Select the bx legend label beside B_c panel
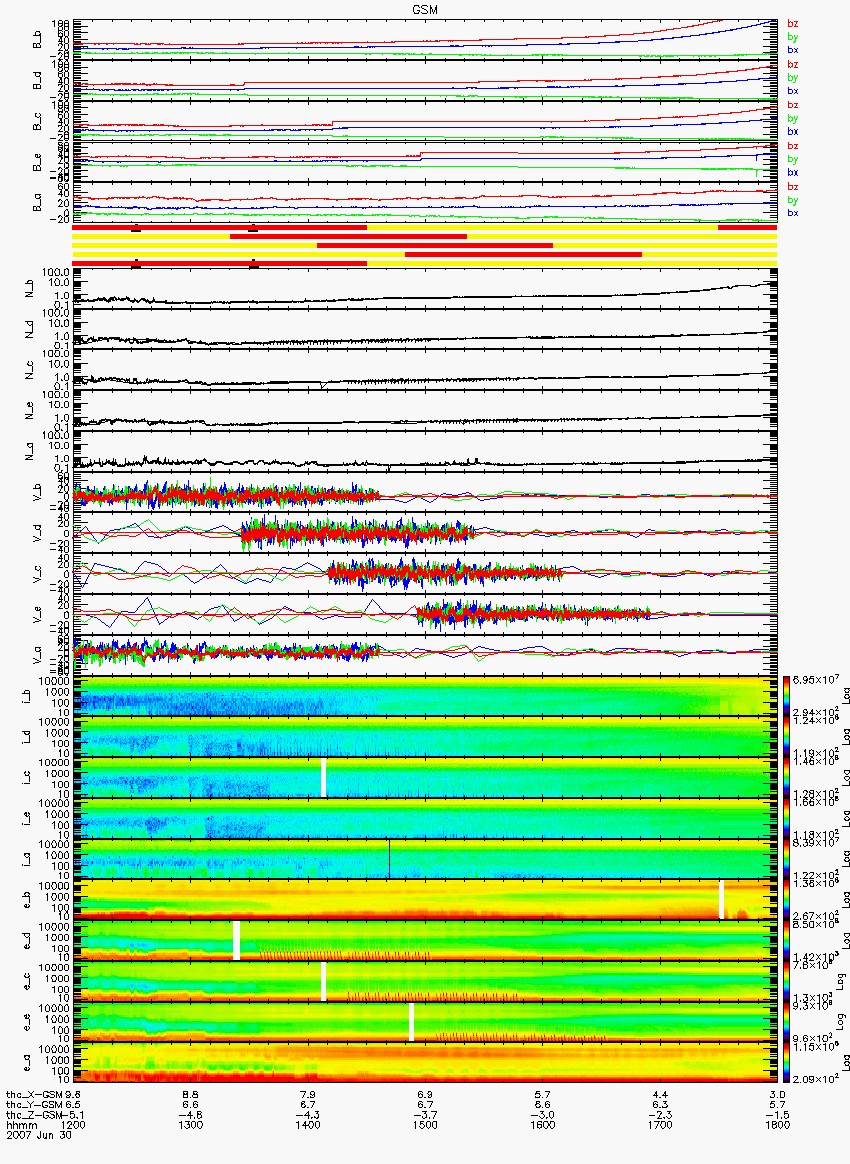 [x=793, y=131]
